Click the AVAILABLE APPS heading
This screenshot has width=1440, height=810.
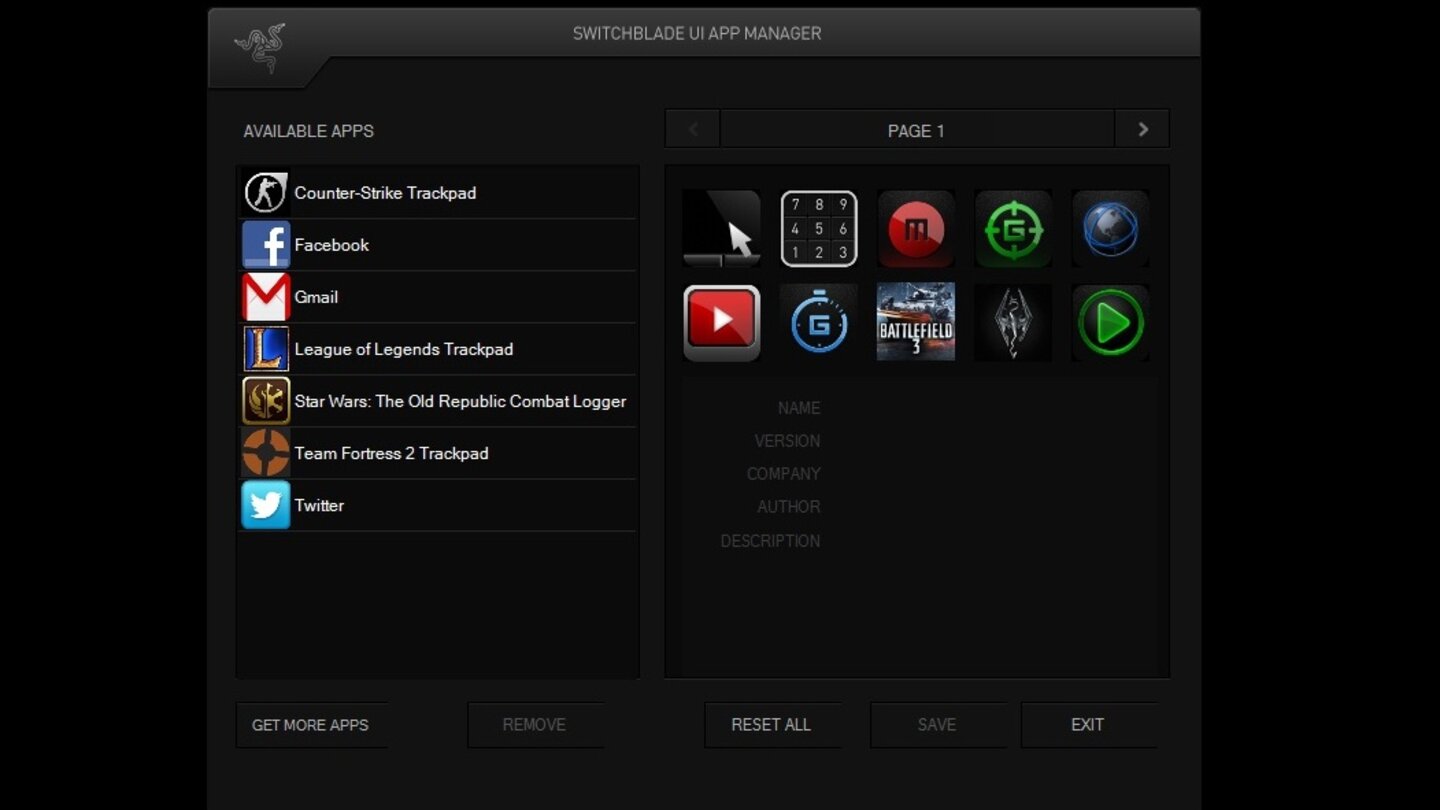[309, 131]
